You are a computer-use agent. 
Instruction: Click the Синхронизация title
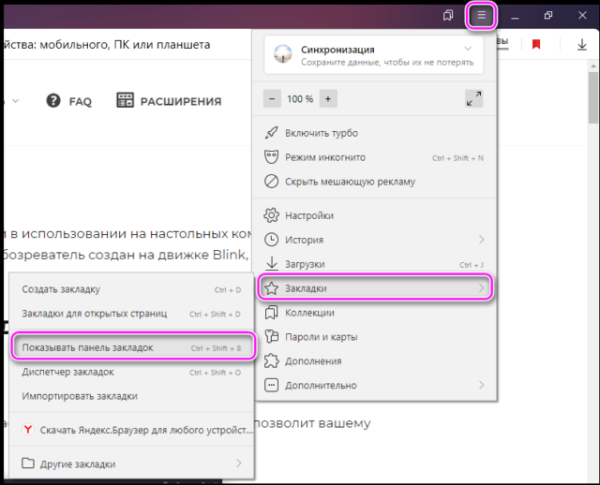point(338,49)
